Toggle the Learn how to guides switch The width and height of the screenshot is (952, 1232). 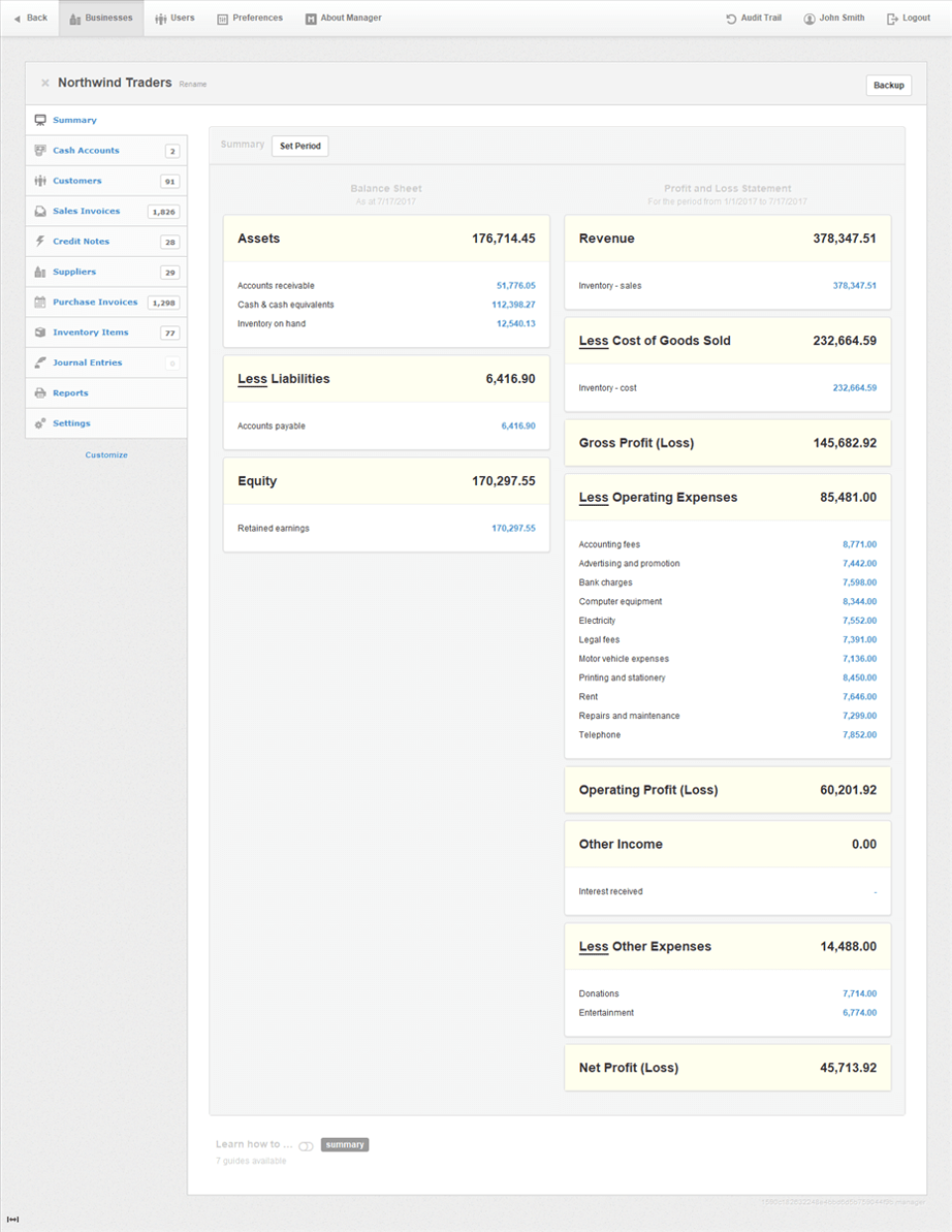point(307,1144)
